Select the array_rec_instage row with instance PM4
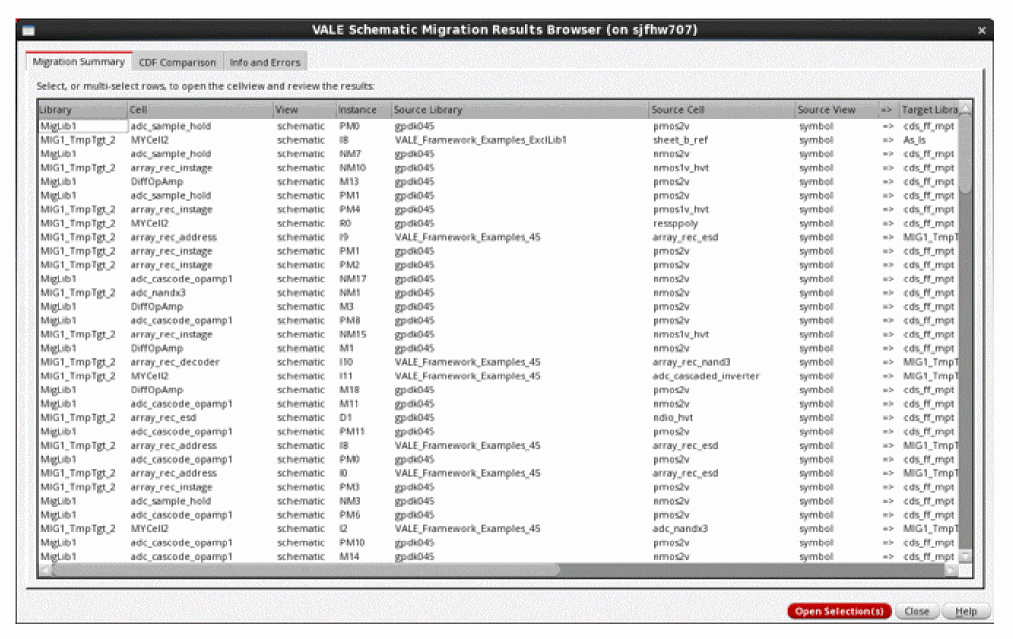The width and height of the screenshot is (1013, 639). tap(498, 209)
